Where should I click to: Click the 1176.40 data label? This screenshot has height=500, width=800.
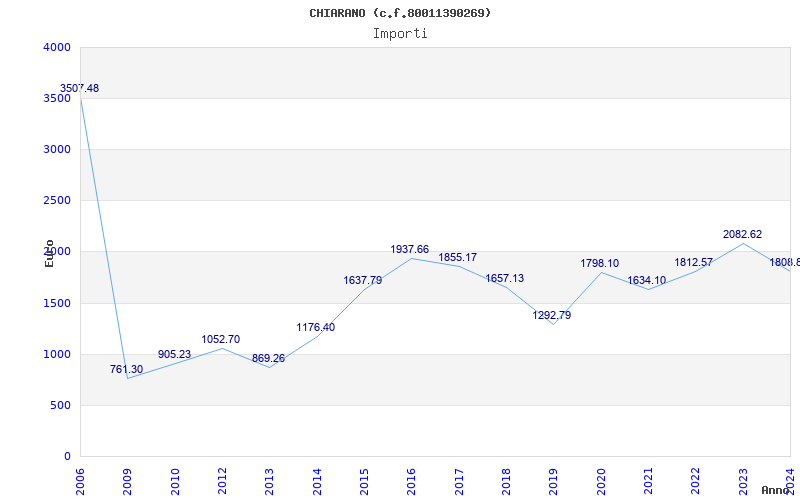tap(316, 328)
